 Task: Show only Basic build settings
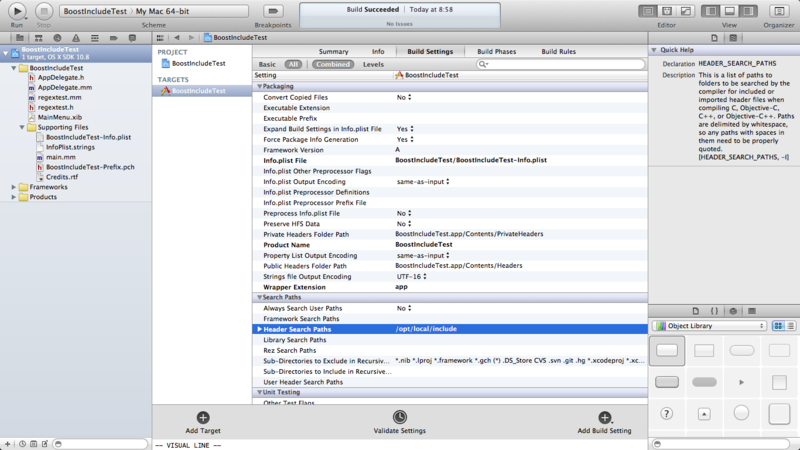pos(267,64)
